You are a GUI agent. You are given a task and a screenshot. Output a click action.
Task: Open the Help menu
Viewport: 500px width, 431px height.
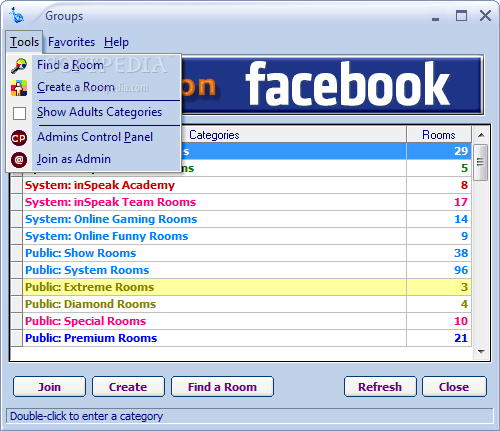point(116,42)
